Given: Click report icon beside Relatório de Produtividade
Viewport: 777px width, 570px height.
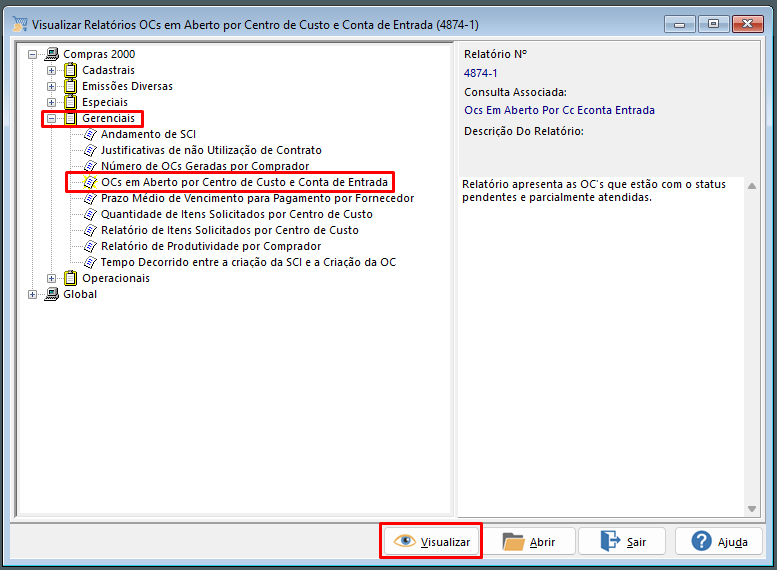Looking at the screenshot, I should [90, 246].
